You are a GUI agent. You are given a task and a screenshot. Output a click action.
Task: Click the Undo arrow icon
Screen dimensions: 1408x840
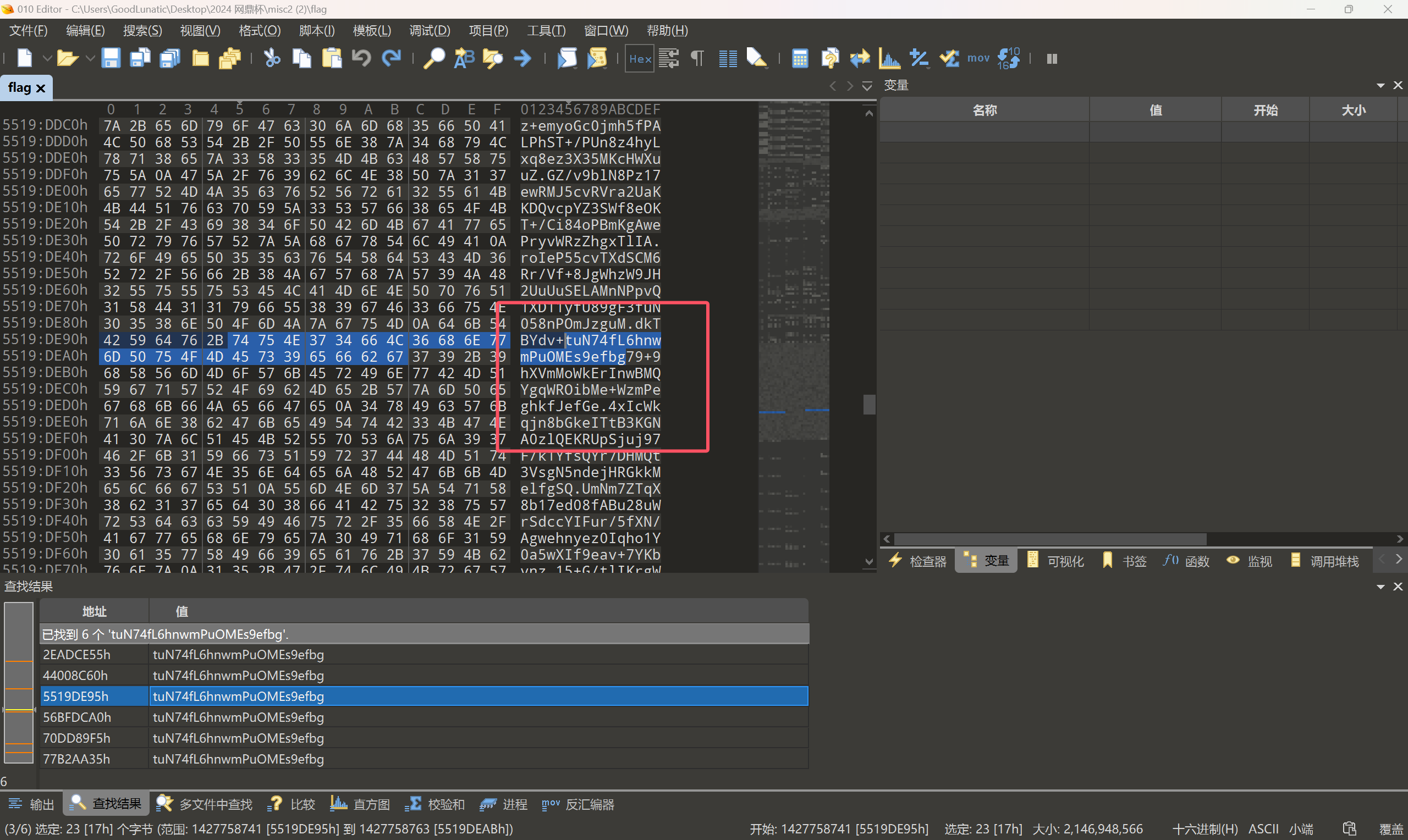361,58
